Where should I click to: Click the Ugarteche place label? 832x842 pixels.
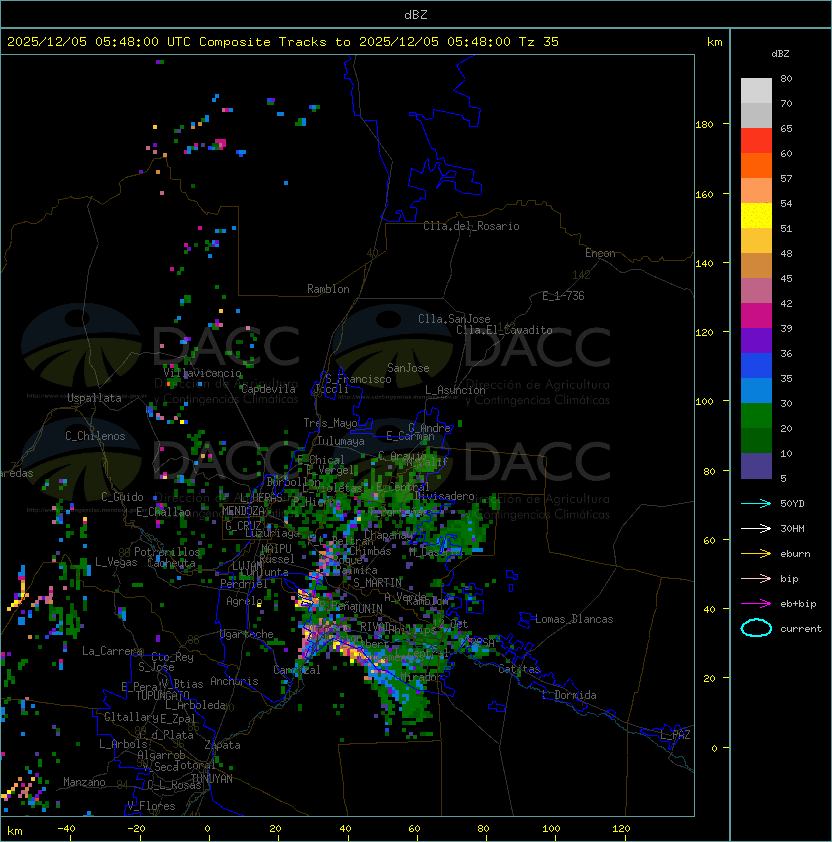(246, 634)
